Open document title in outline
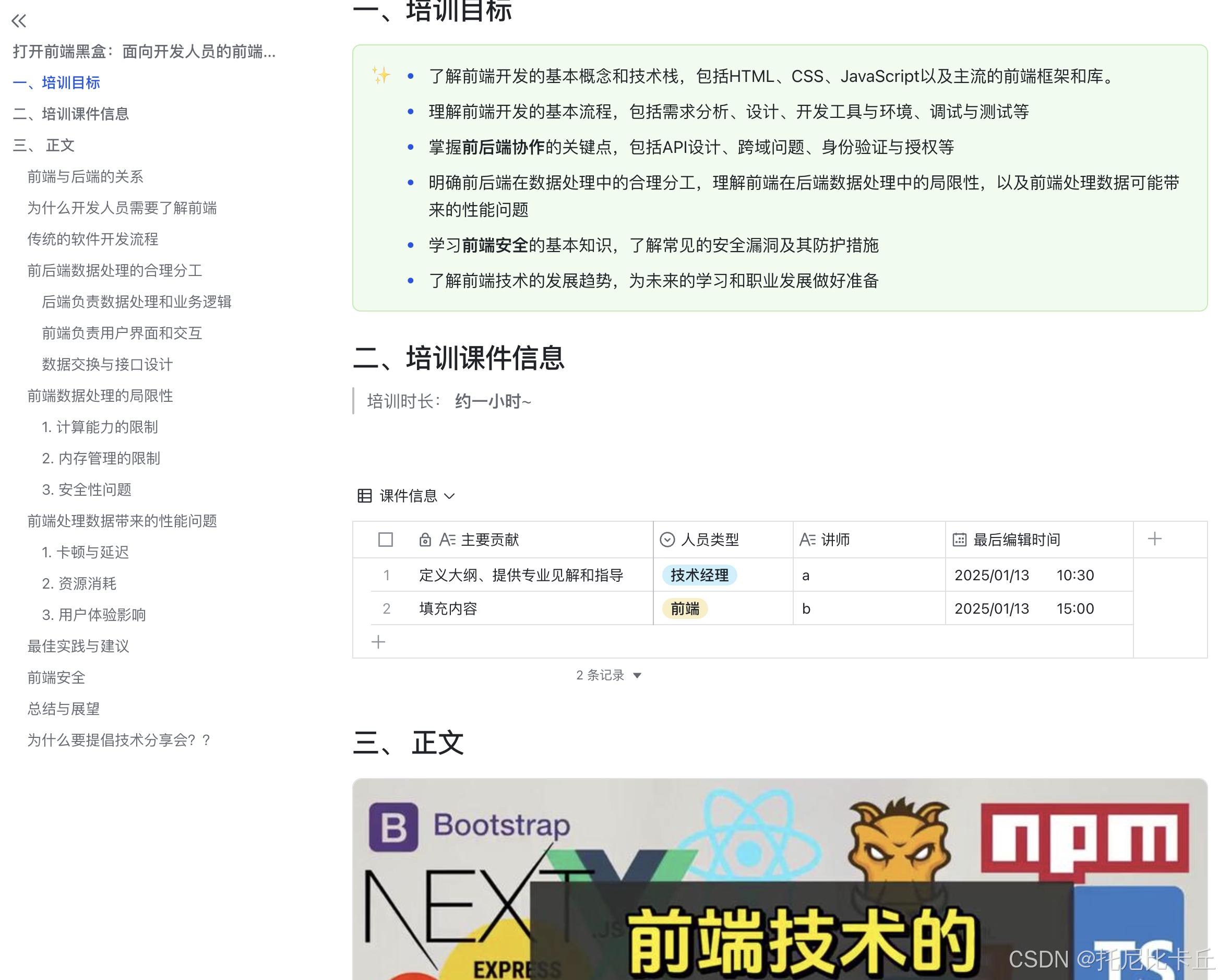The height and width of the screenshot is (980, 1218). click(144, 52)
